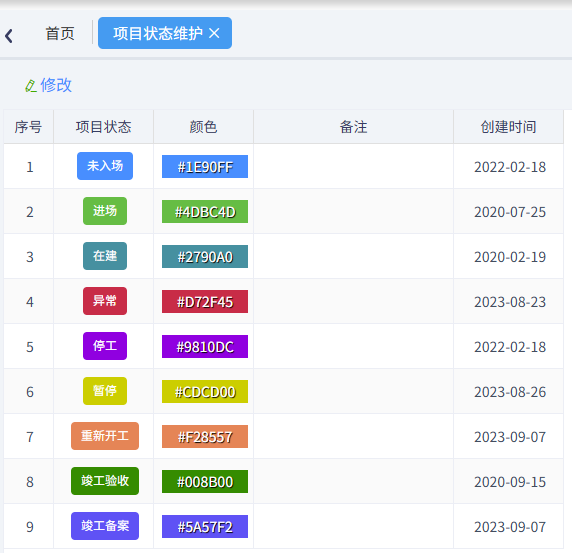Click the #9810DC purple color swatch
Image resolution: width=572 pixels, height=553 pixels.
pyautogui.click(x=205, y=347)
